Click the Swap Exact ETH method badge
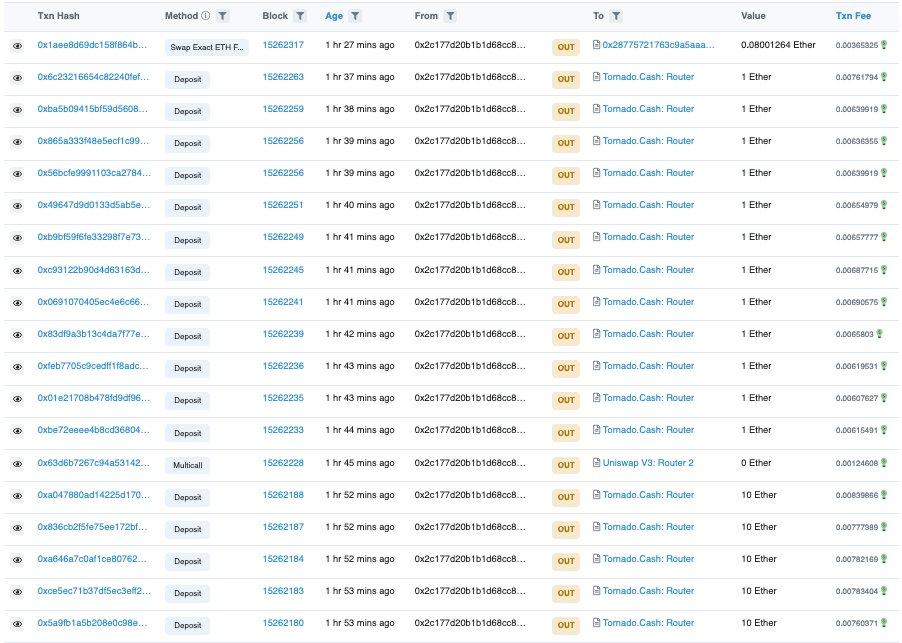The image size is (902, 643). click(207, 47)
